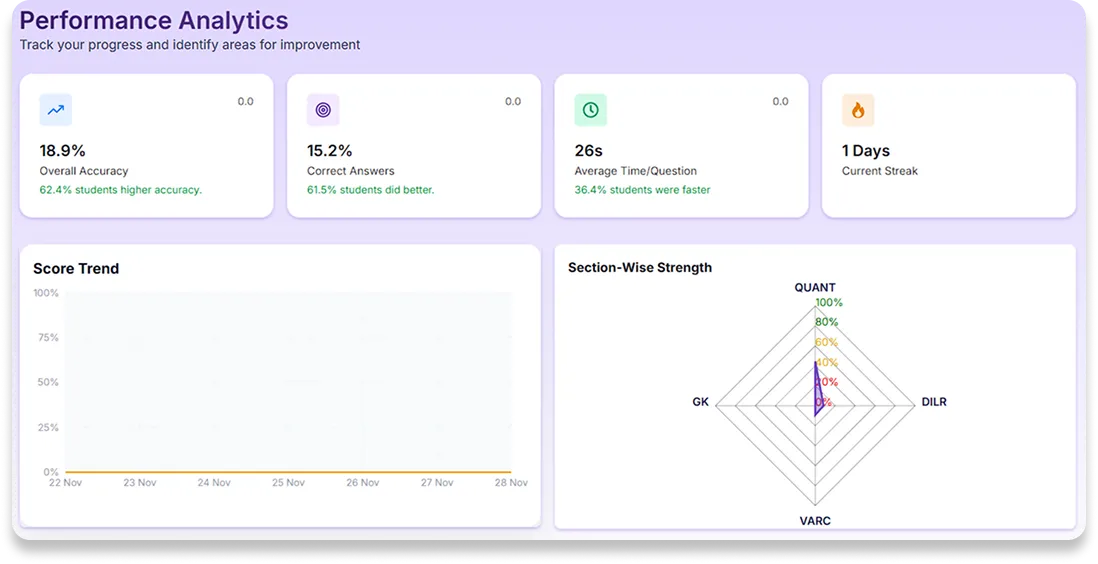Screen dimensions: 1098x564
Task: Select the 26s Average Time/Question value
Action: (589, 151)
